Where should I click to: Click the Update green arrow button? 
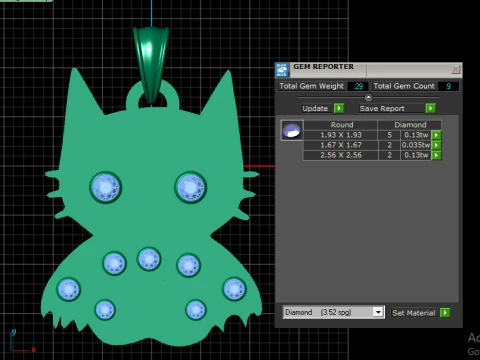(339, 108)
